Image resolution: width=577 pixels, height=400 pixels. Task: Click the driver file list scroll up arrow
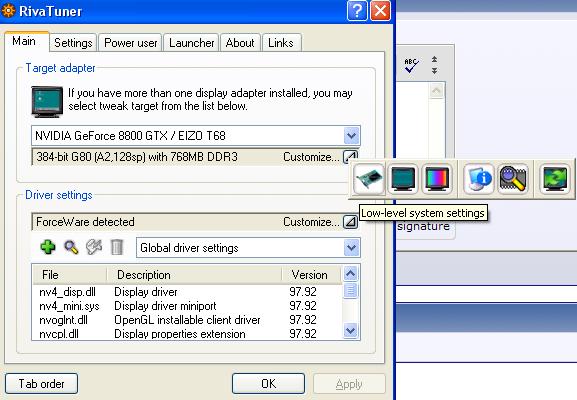(x=350, y=273)
